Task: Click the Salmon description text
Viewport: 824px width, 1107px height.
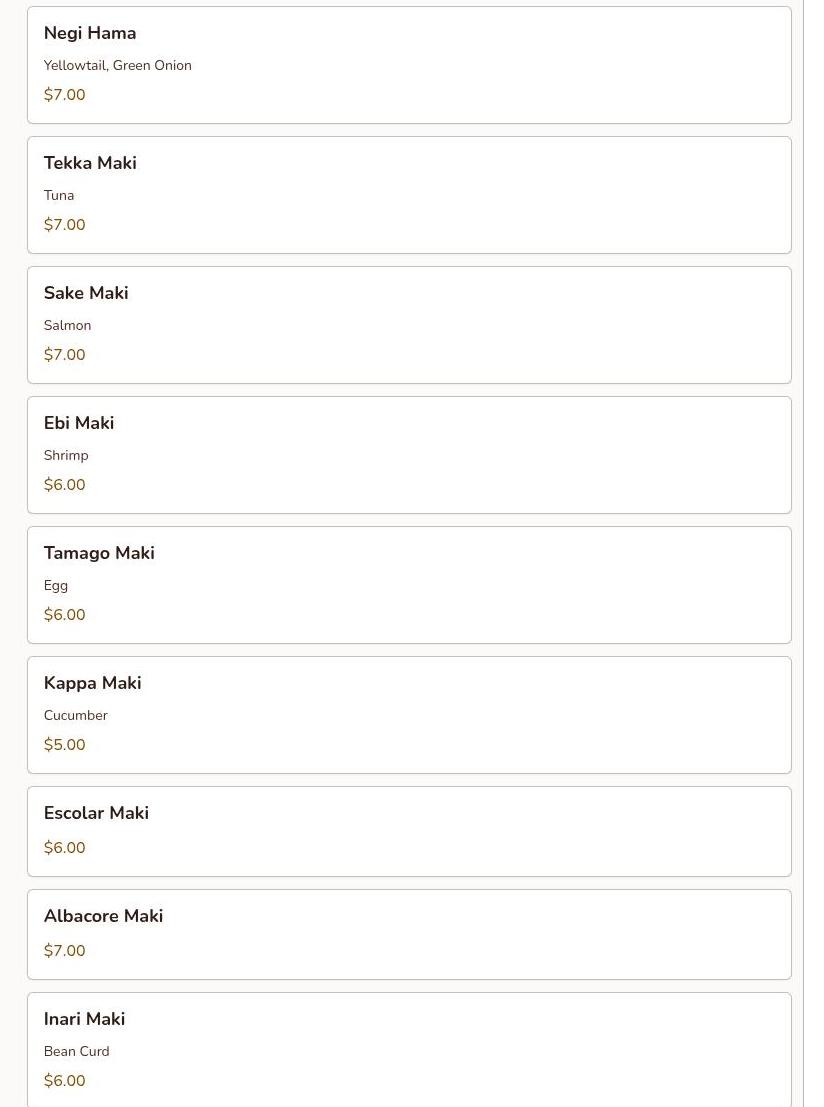Action: pos(67,325)
